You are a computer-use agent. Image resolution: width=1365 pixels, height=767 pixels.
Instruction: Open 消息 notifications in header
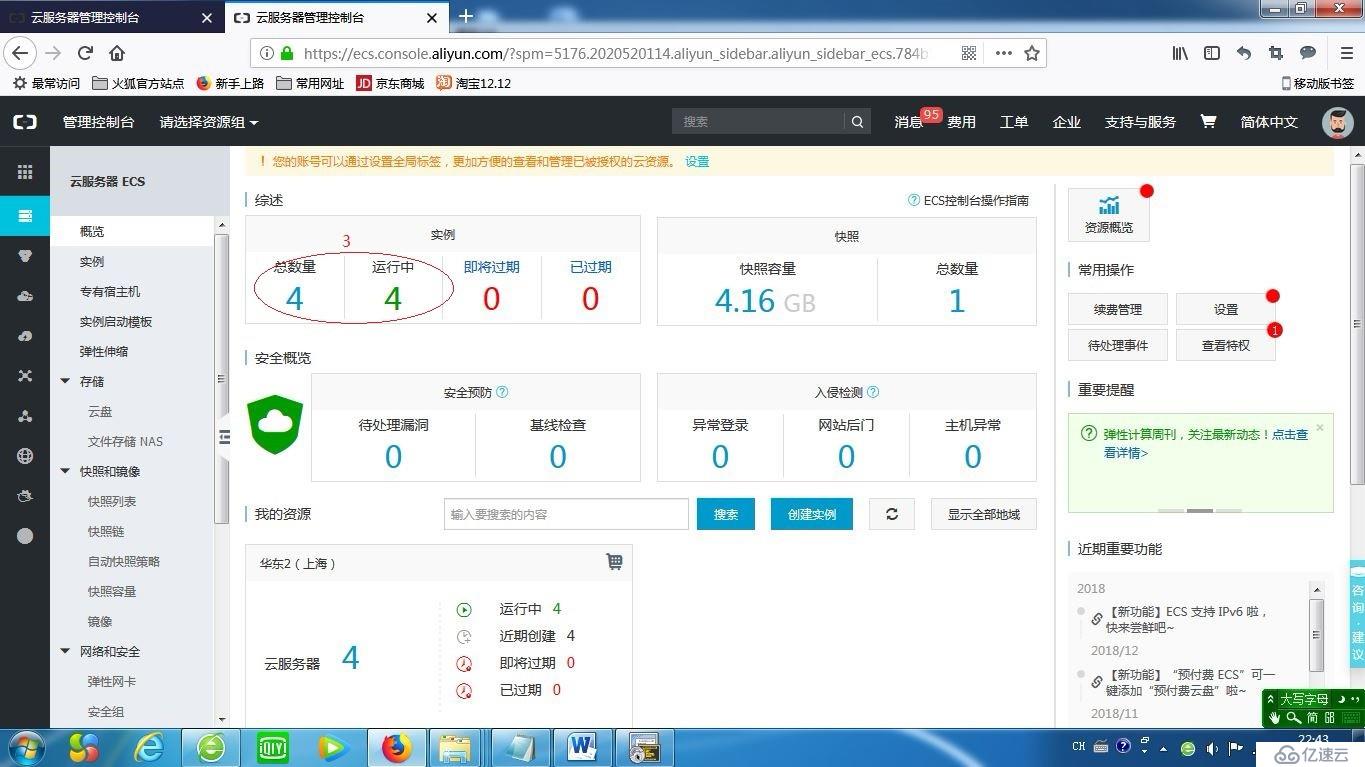tap(908, 122)
